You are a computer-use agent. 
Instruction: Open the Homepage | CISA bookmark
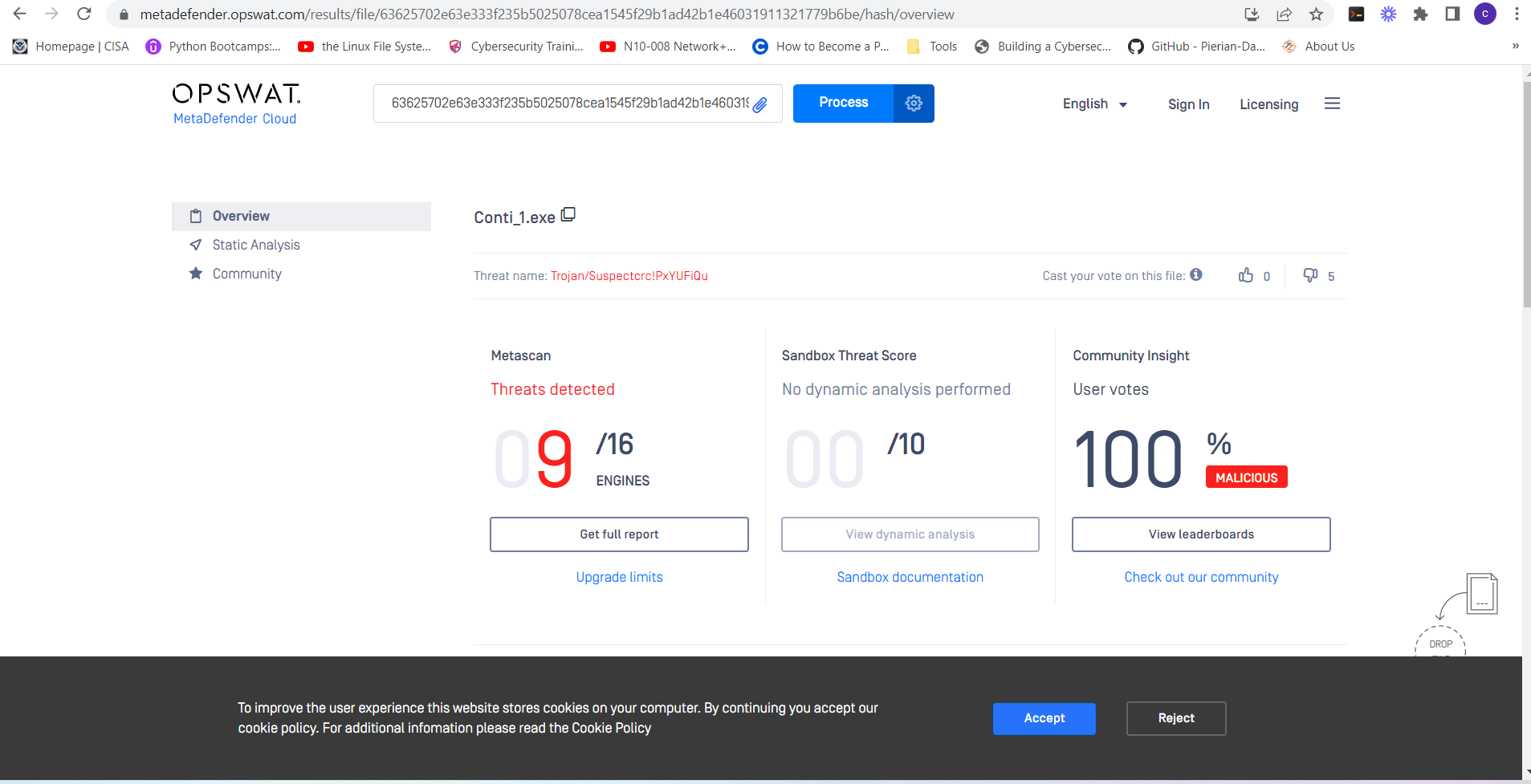pos(71,47)
